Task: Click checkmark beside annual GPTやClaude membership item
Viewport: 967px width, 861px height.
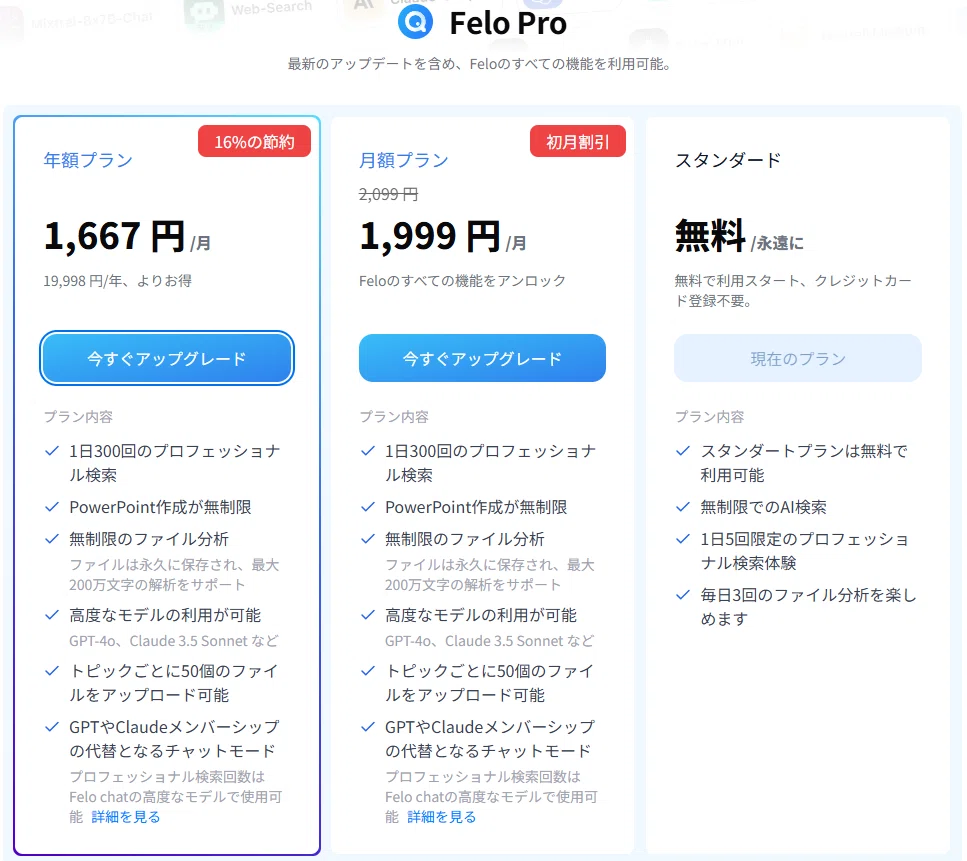Action: 52,727
